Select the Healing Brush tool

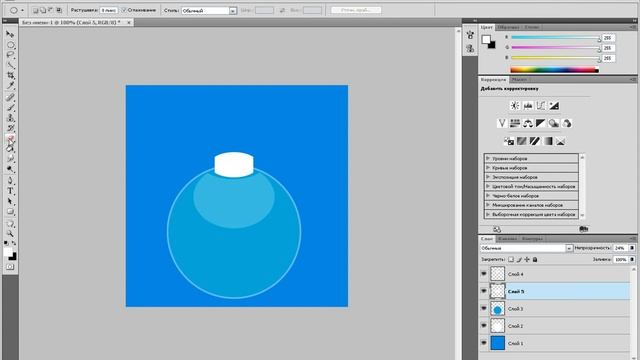pyautogui.click(x=10, y=97)
